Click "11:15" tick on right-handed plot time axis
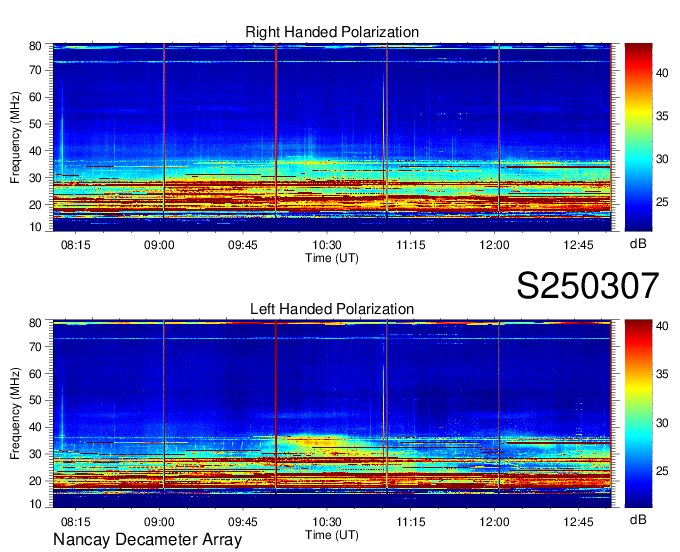Viewport: 680px width, 552px height. click(411, 245)
